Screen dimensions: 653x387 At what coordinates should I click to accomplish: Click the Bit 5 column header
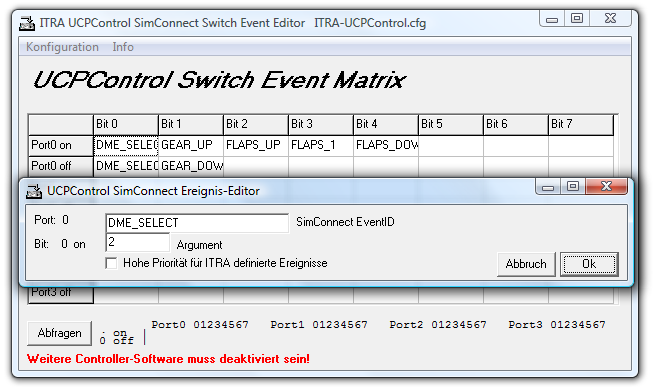point(451,124)
